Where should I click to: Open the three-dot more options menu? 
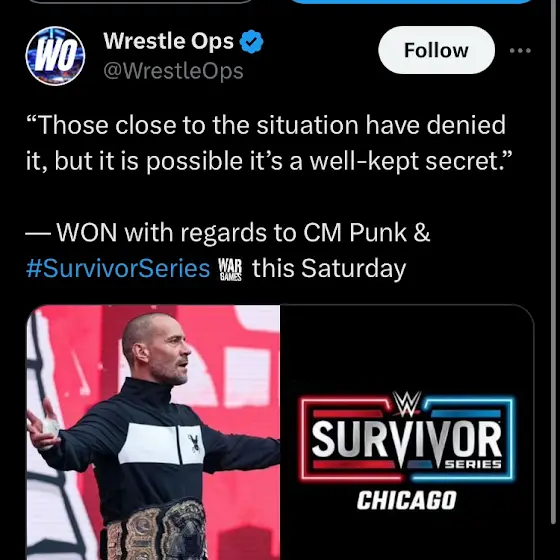520,51
